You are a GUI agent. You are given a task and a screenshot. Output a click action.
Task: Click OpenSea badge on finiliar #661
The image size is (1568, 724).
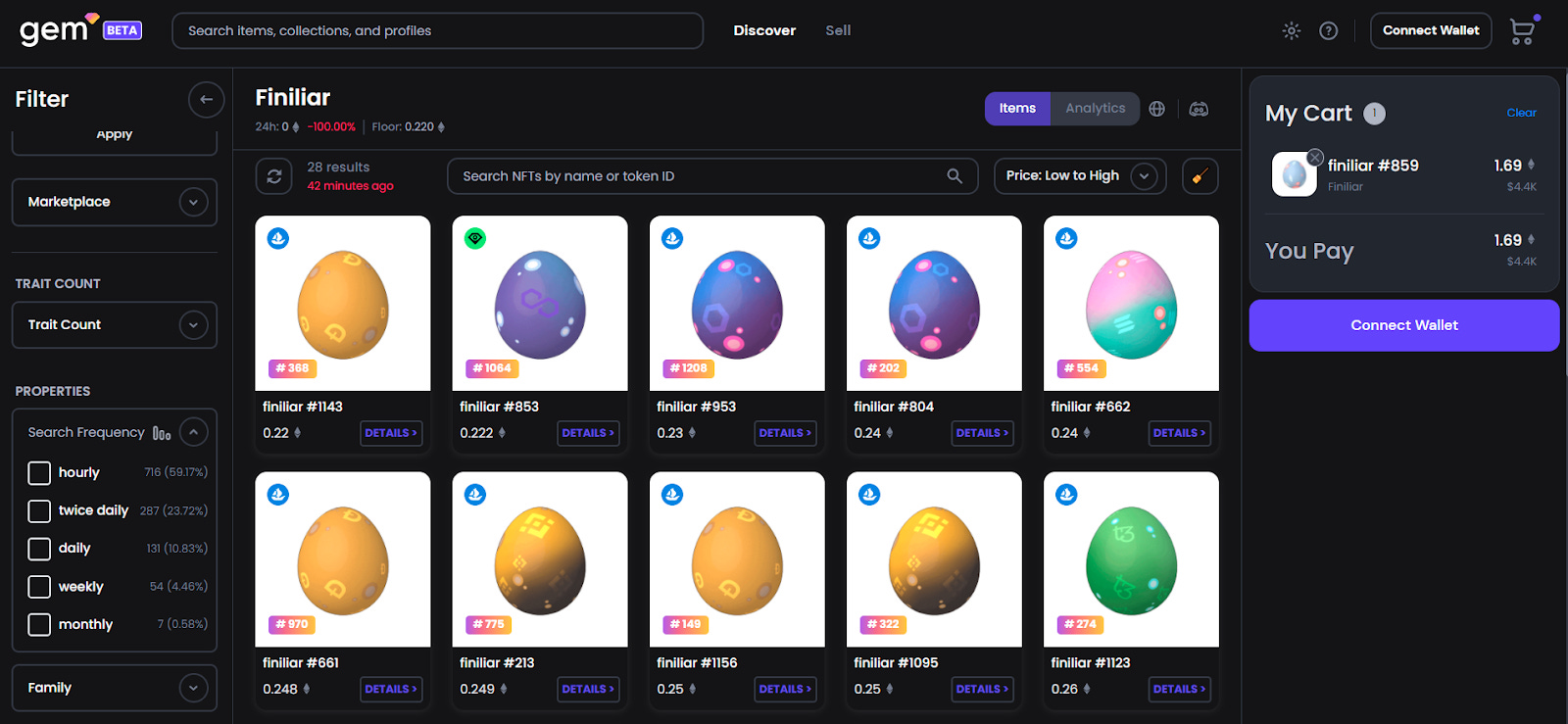278,495
